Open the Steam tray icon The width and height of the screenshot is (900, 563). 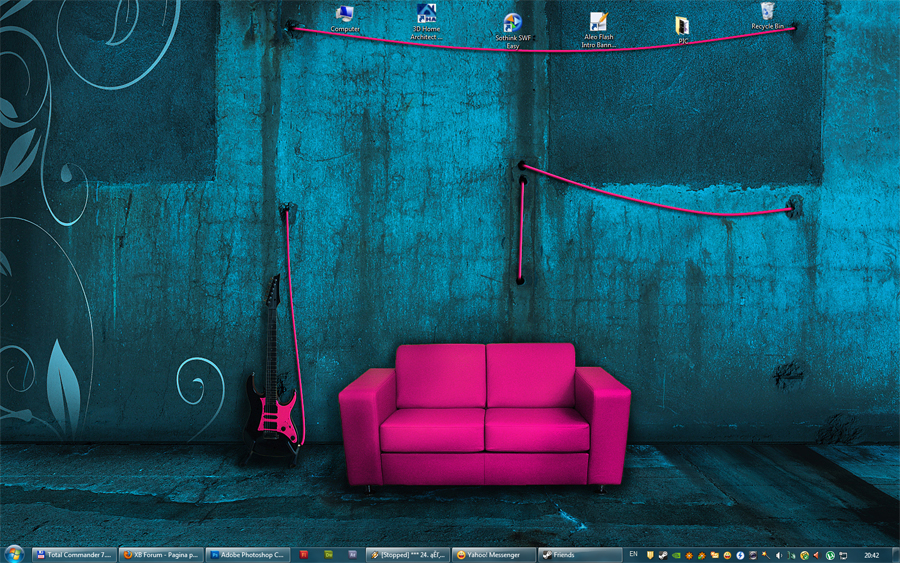click(x=663, y=555)
